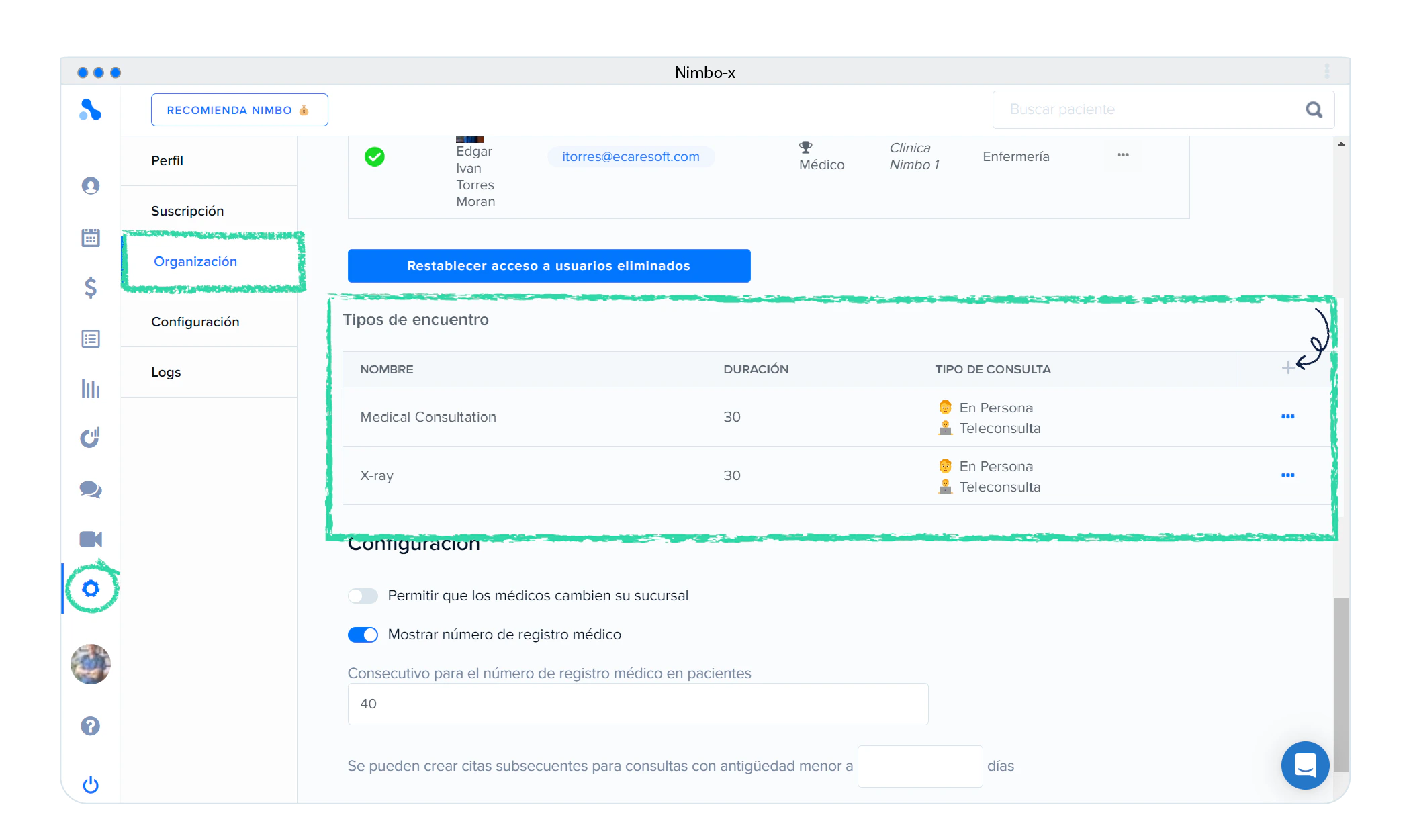Screen dimensions: 1411x840
Task: Click the vertical scrollbar thumb
Action: point(1340,684)
